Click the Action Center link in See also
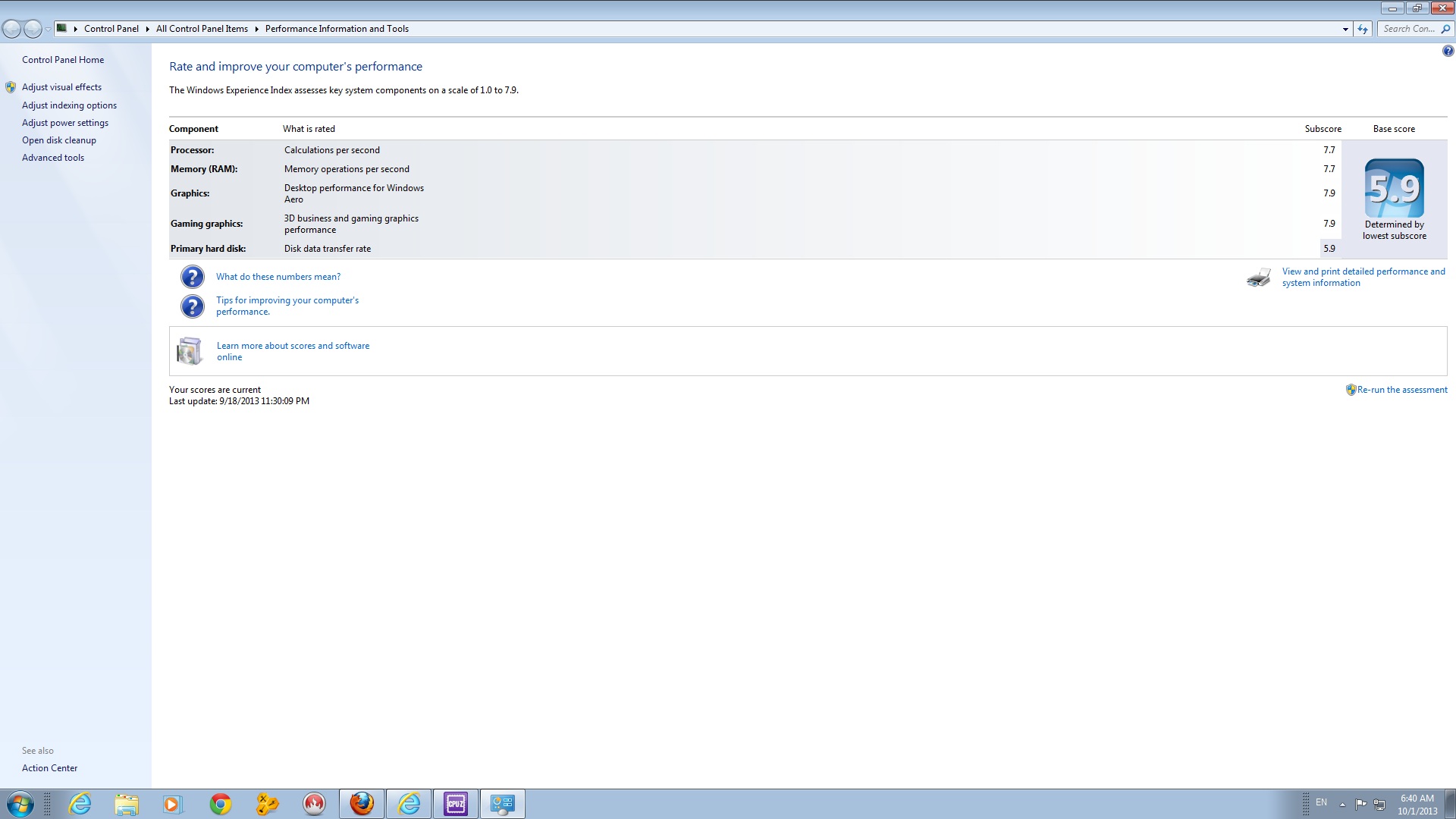 click(49, 768)
